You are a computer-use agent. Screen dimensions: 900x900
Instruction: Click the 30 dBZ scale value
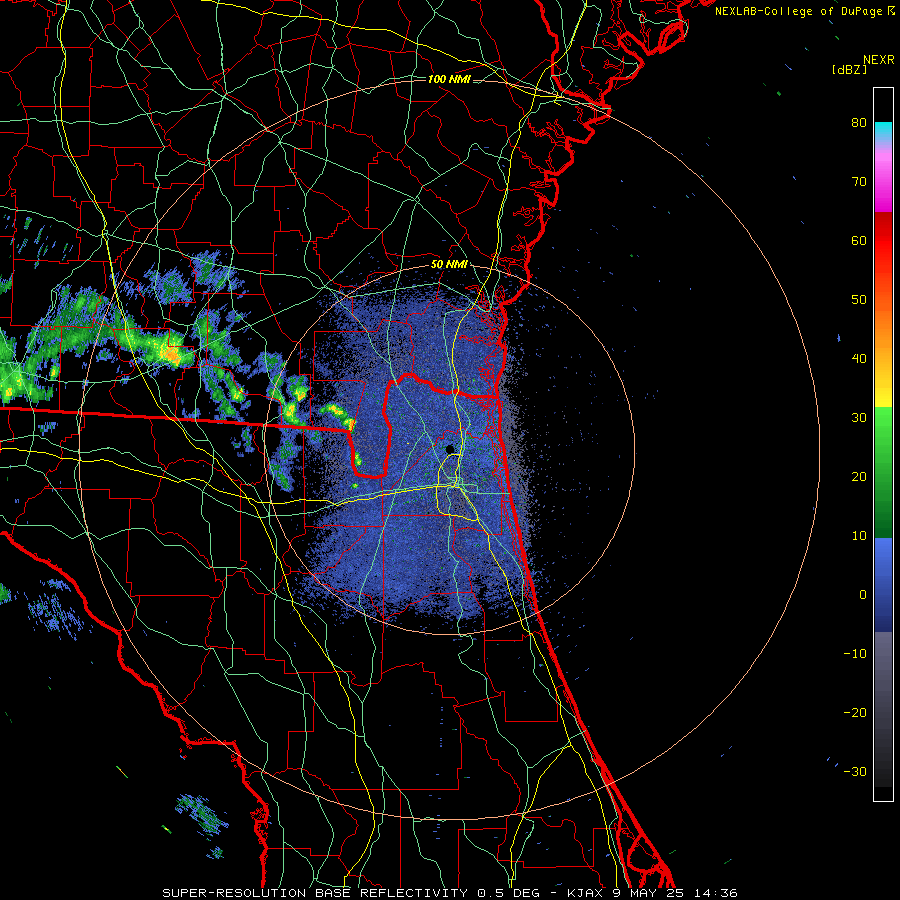tap(859, 418)
